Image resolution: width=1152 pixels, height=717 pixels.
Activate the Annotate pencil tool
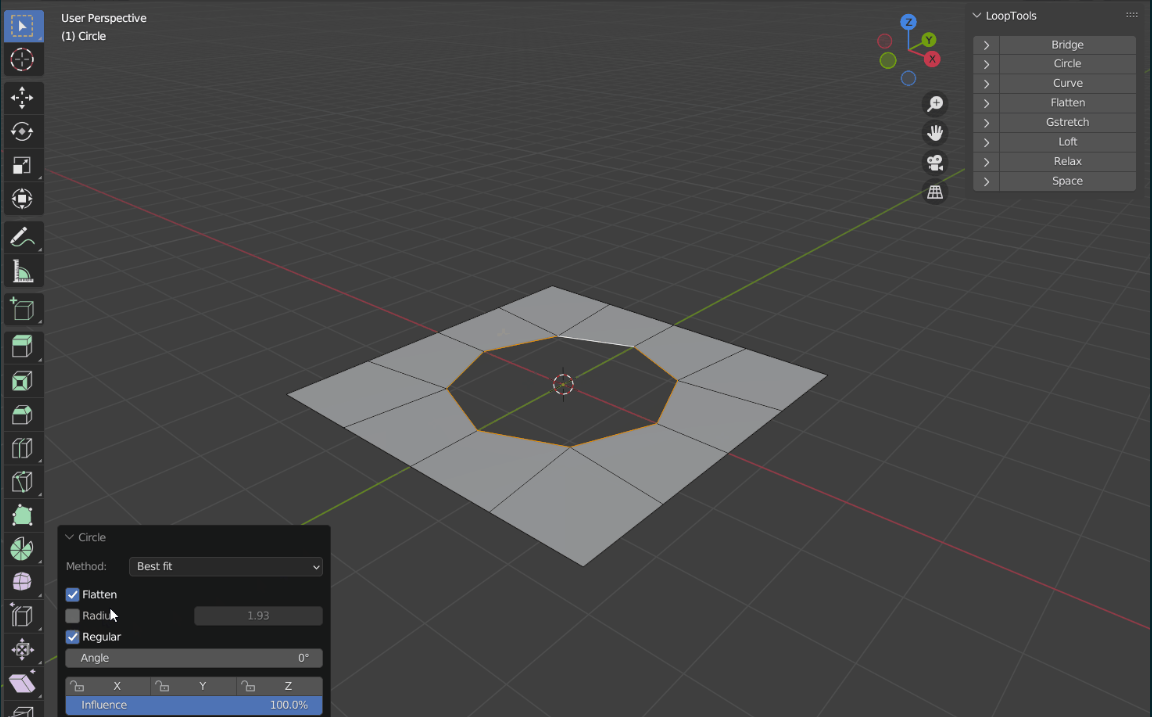pyautogui.click(x=23, y=237)
